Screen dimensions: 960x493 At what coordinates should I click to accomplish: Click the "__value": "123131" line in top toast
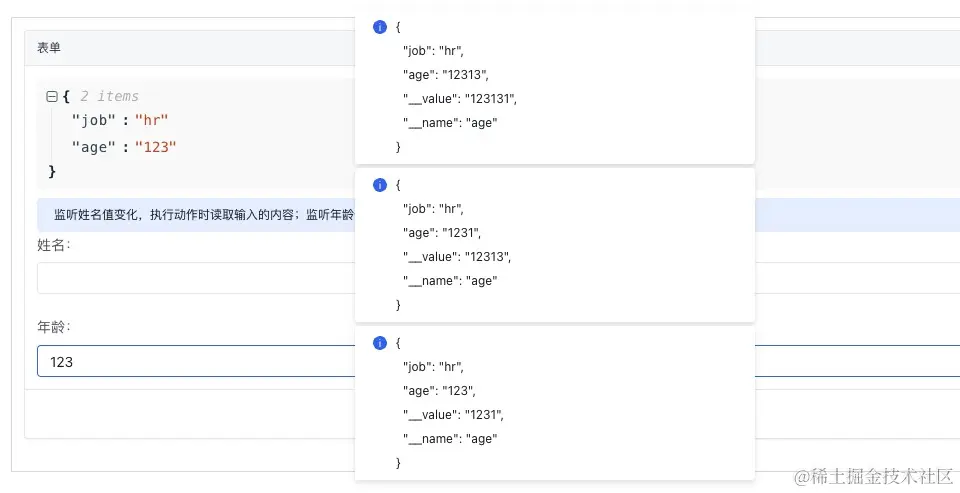[x=459, y=98]
